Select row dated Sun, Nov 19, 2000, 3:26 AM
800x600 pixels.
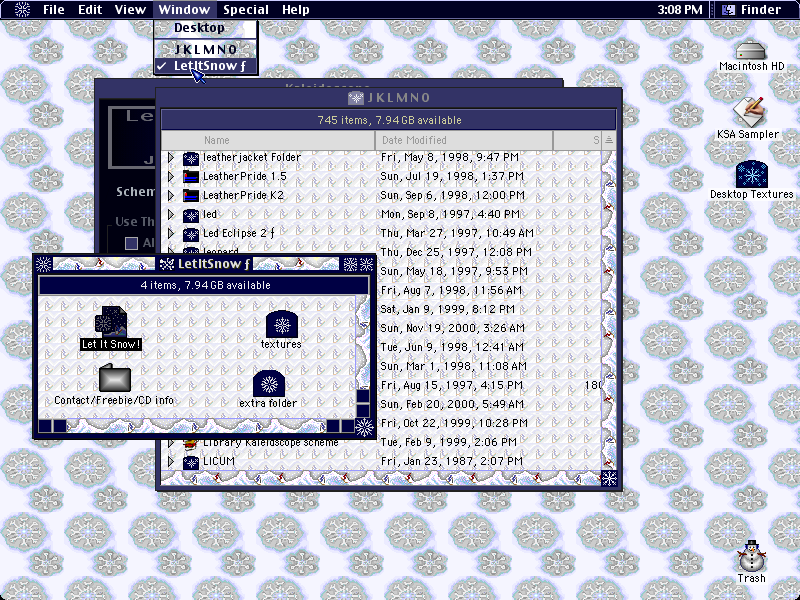tap(490, 329)
